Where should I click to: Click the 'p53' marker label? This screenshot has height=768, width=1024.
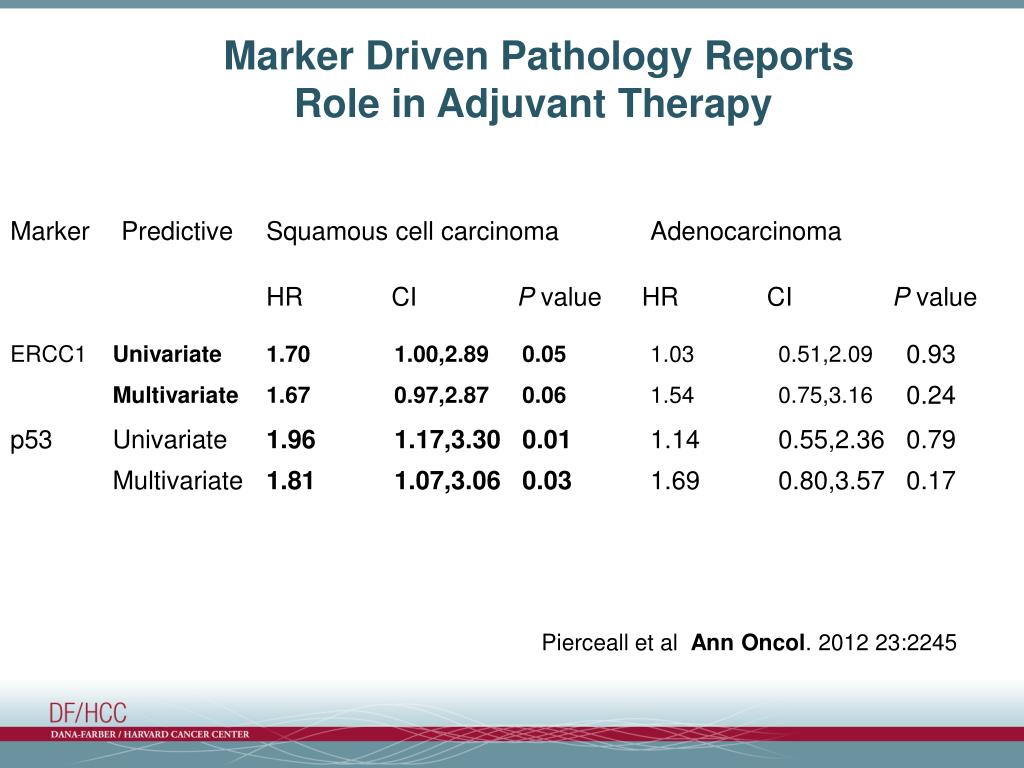31,440
